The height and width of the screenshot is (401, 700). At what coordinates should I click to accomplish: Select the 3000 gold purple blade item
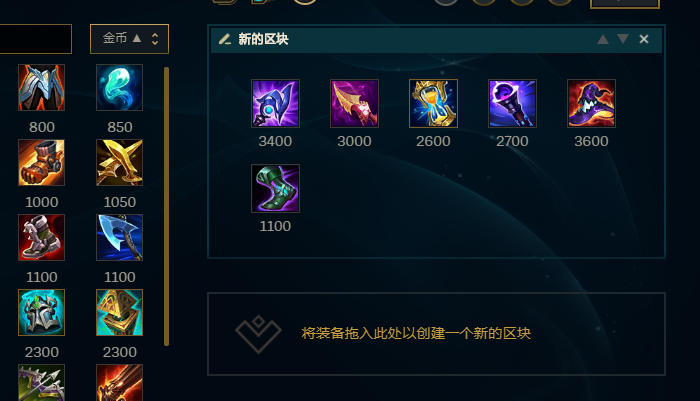pyautogui.click(x=354, y=104)
